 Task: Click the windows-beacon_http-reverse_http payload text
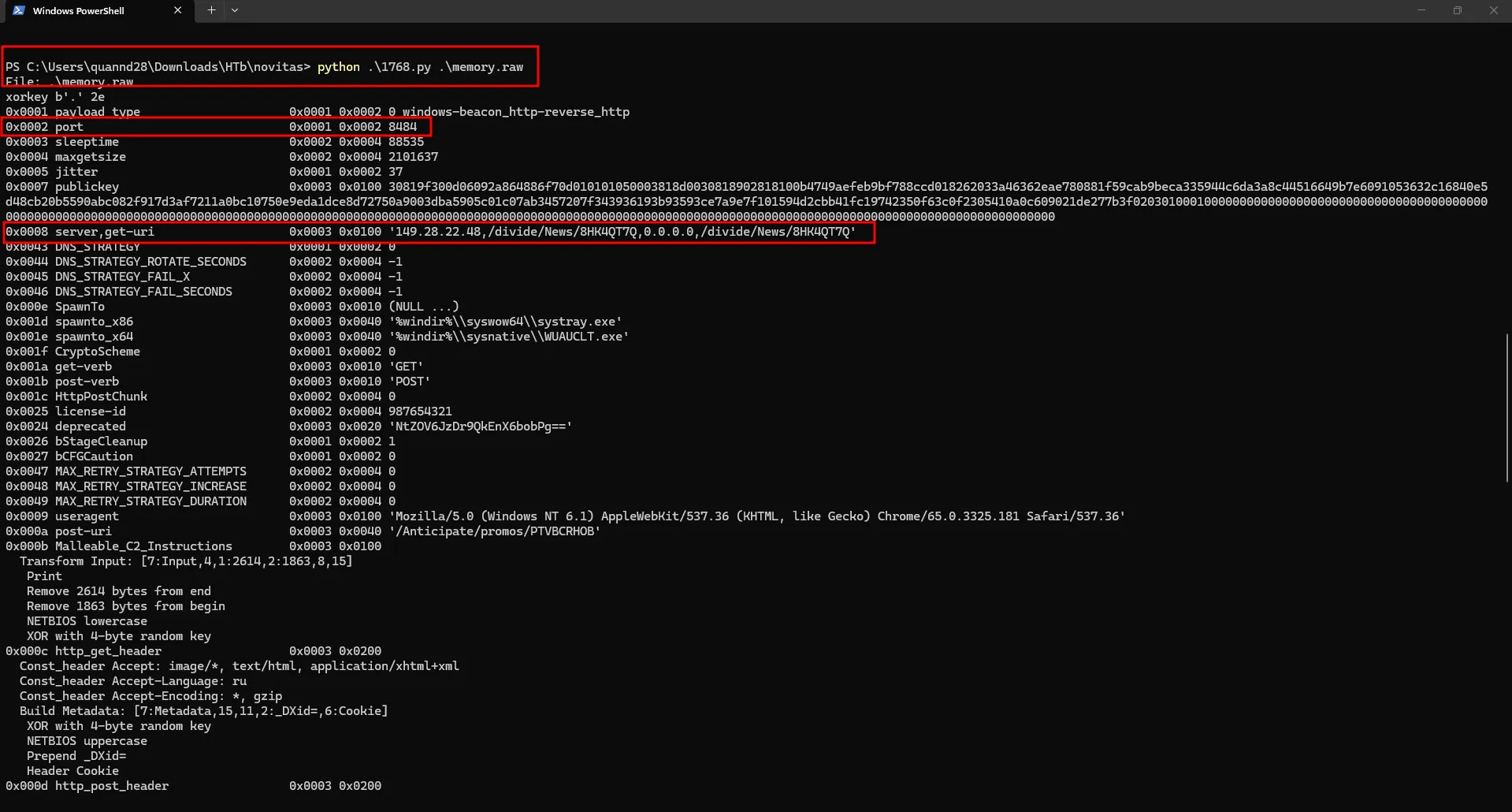coord(515,112)
